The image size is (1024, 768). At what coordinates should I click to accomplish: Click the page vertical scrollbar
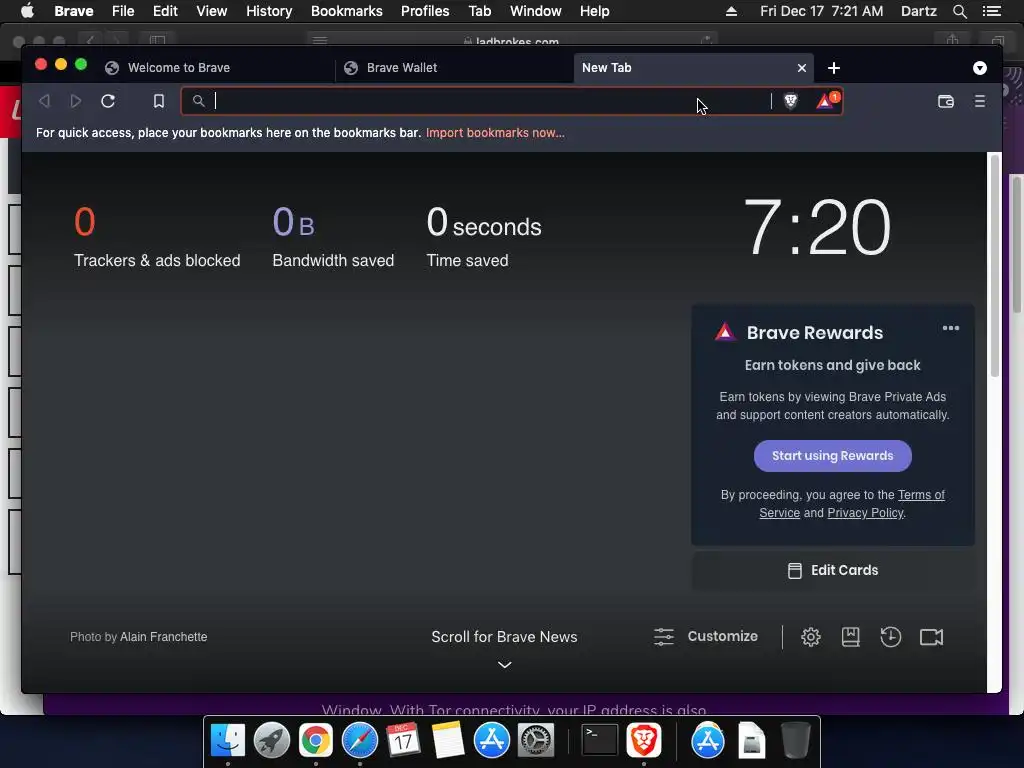(995, 266)
